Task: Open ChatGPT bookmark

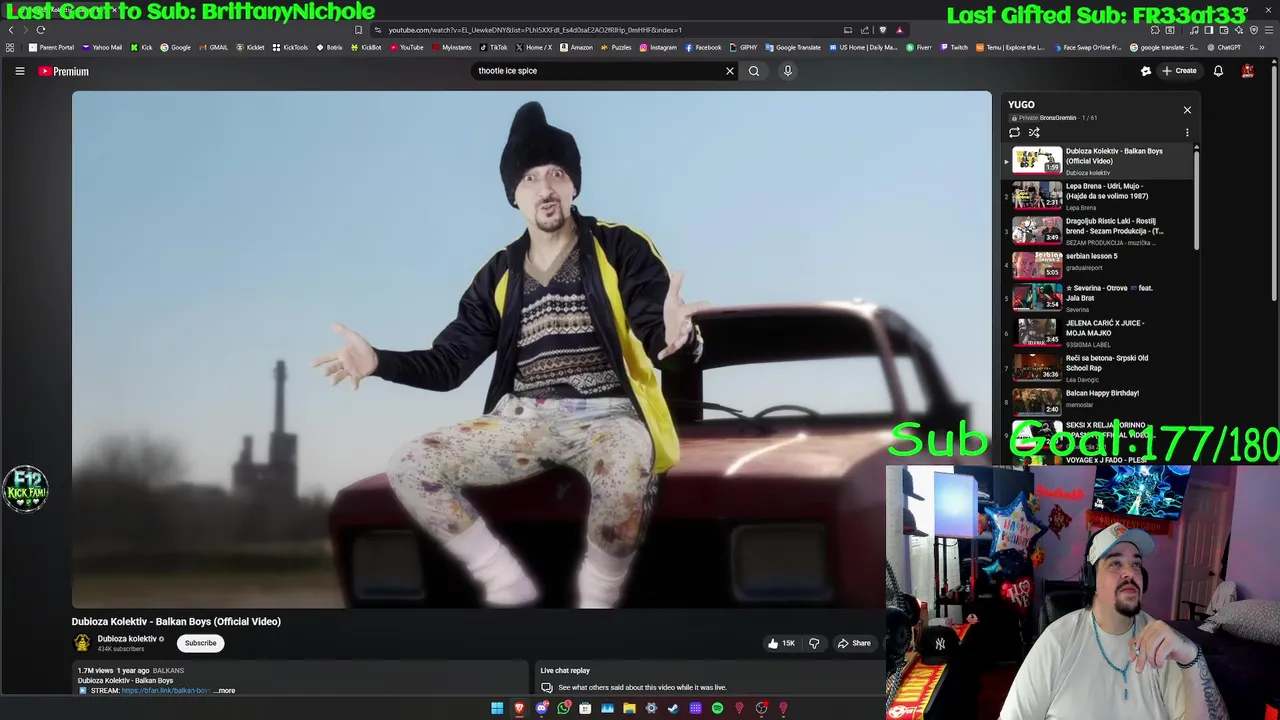Action: pos(1224,47)
